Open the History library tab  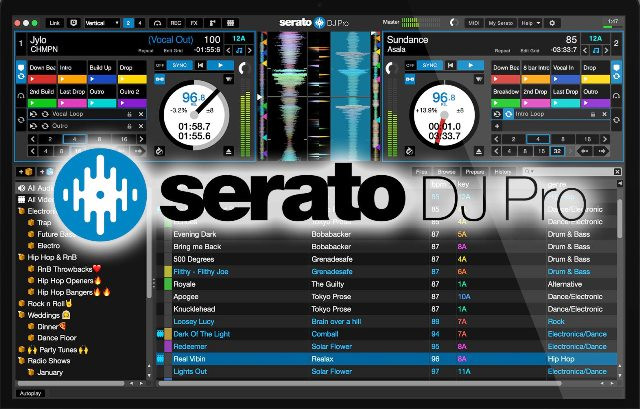click(x=502, y=172)
